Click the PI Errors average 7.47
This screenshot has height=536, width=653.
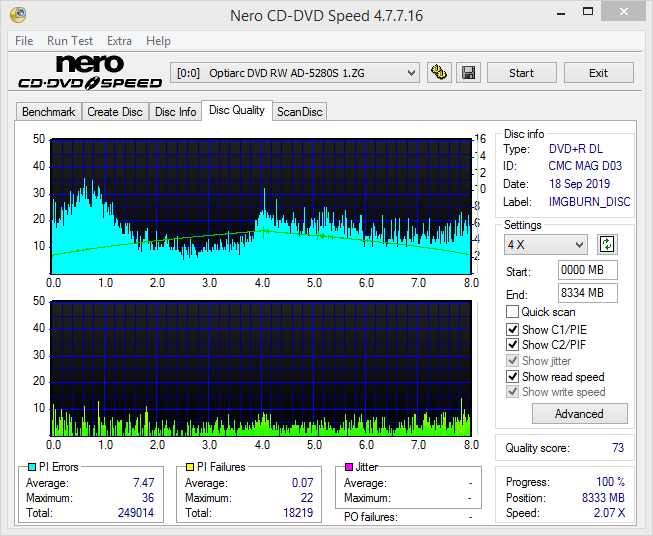pyautogui.click(x=144, y=483)
